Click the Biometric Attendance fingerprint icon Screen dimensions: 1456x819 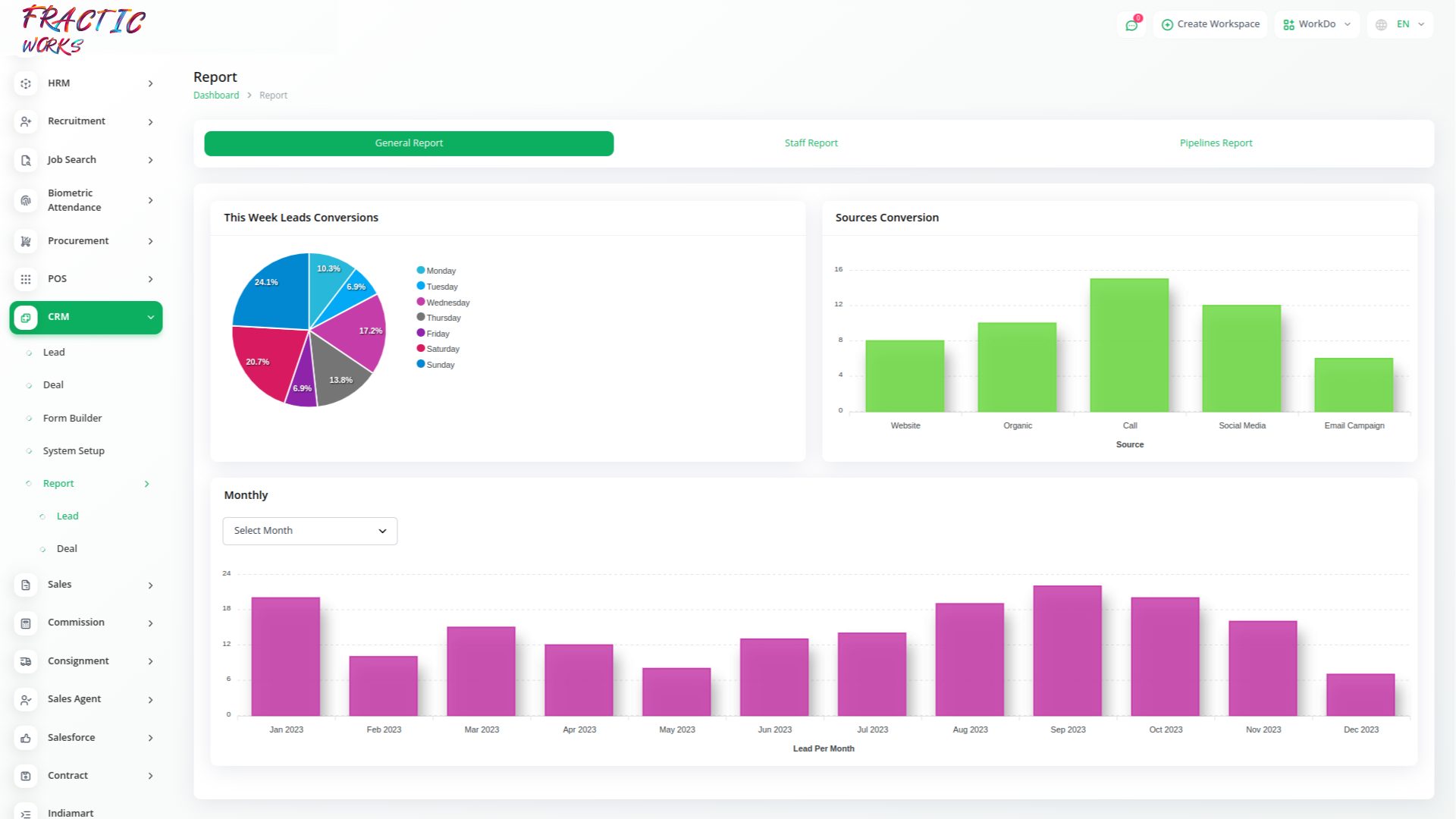coord(26,200)
